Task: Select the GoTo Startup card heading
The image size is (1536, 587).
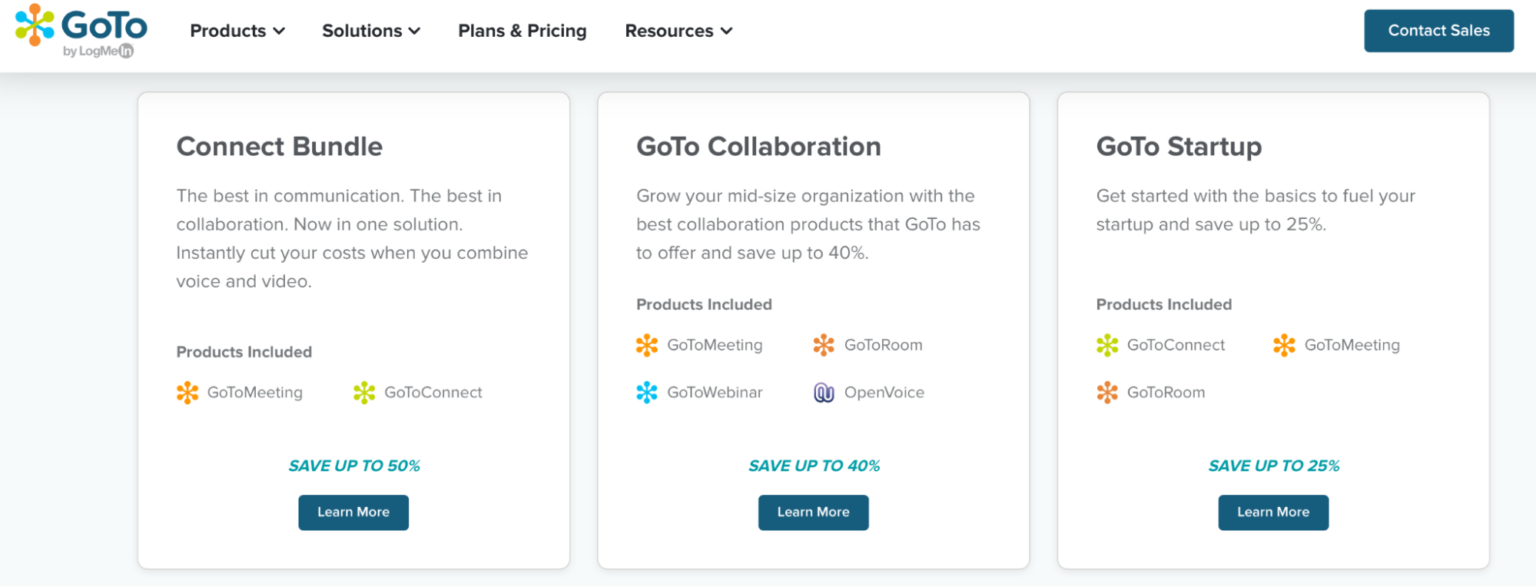Action: [1178, 146]
